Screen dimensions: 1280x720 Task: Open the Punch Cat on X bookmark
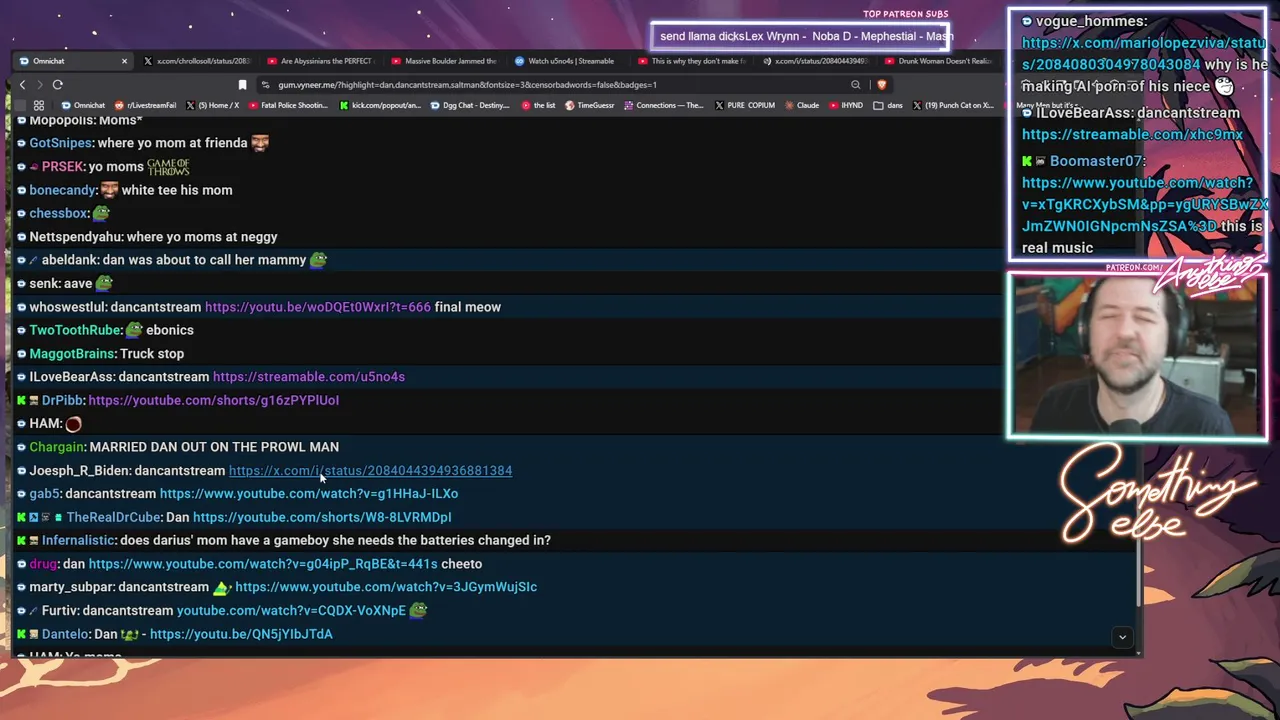pos(953,105)
